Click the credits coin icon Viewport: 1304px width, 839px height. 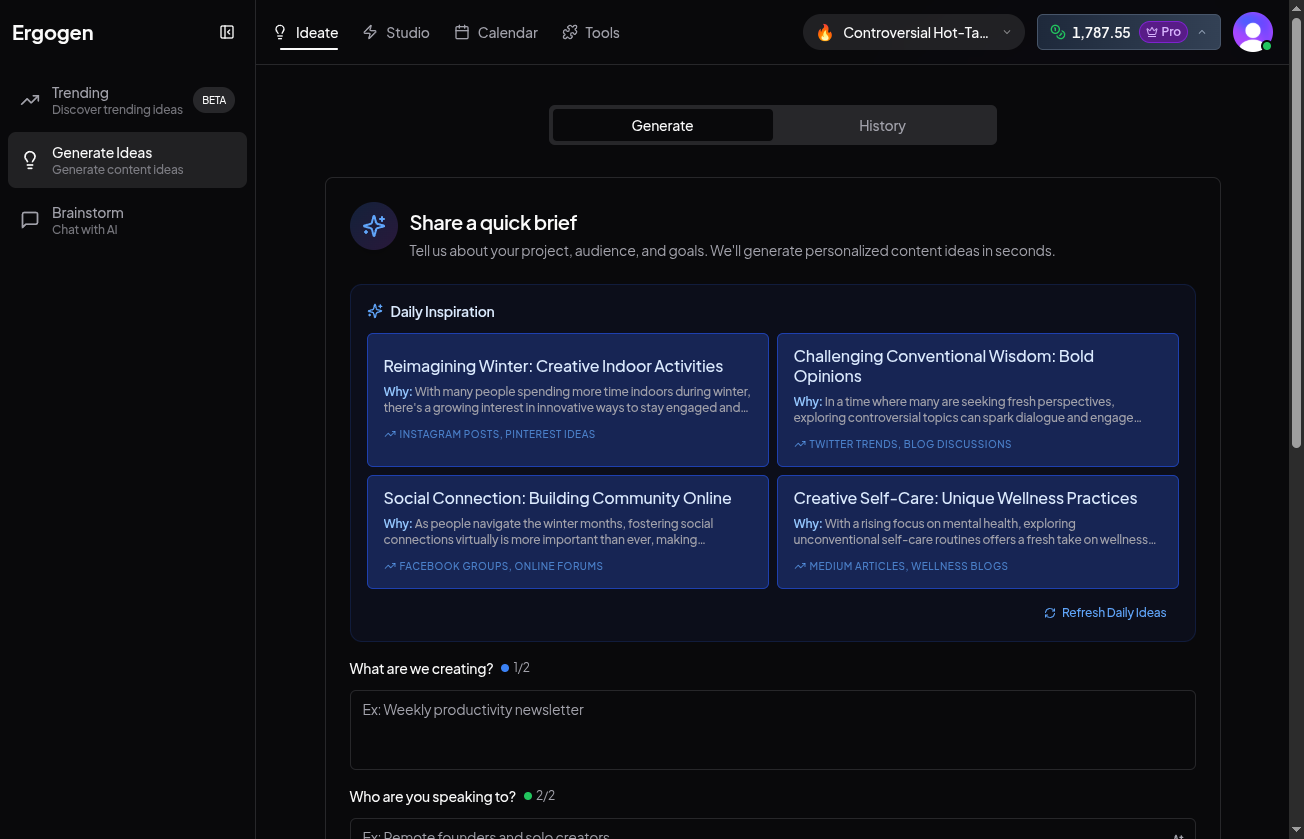pos(1057,32)
